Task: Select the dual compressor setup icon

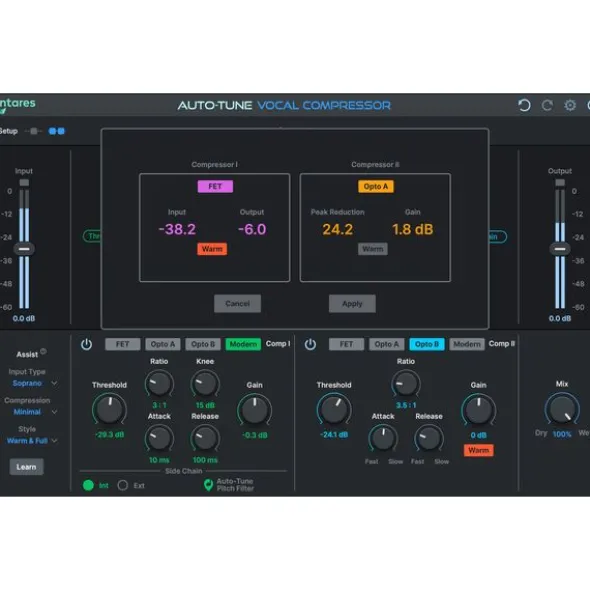Action: tap(57, 131)
